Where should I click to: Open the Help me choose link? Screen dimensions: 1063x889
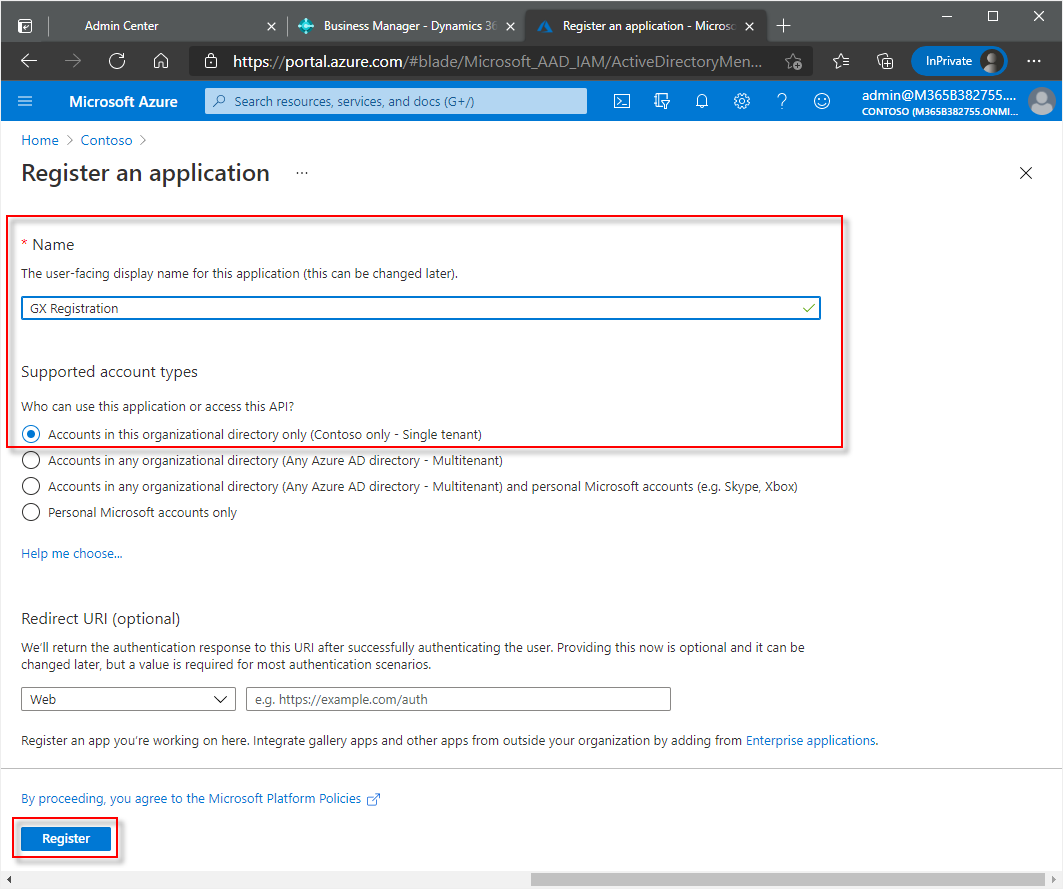tap(72, 553)
